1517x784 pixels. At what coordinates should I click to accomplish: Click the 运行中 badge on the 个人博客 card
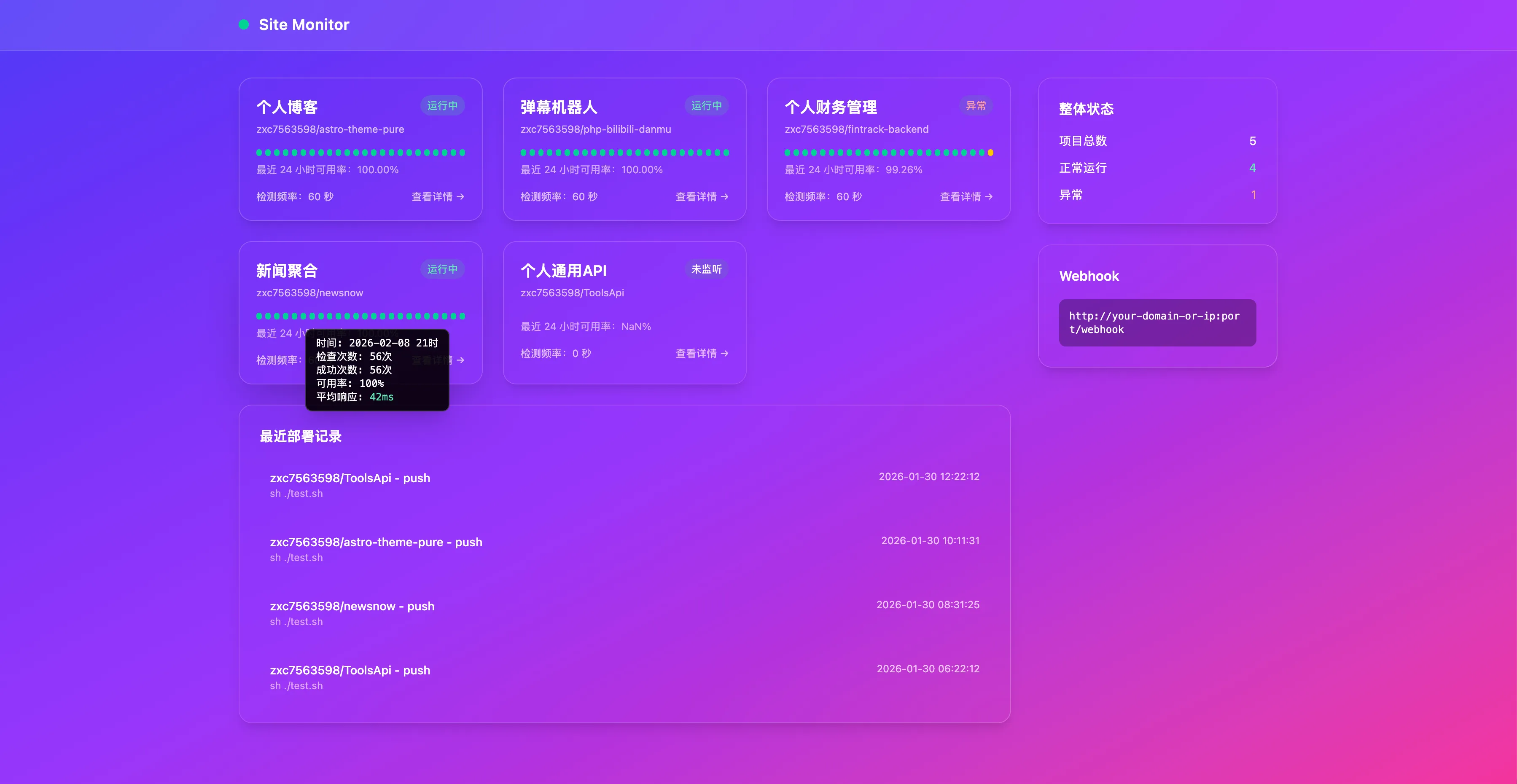pos(442,106)
